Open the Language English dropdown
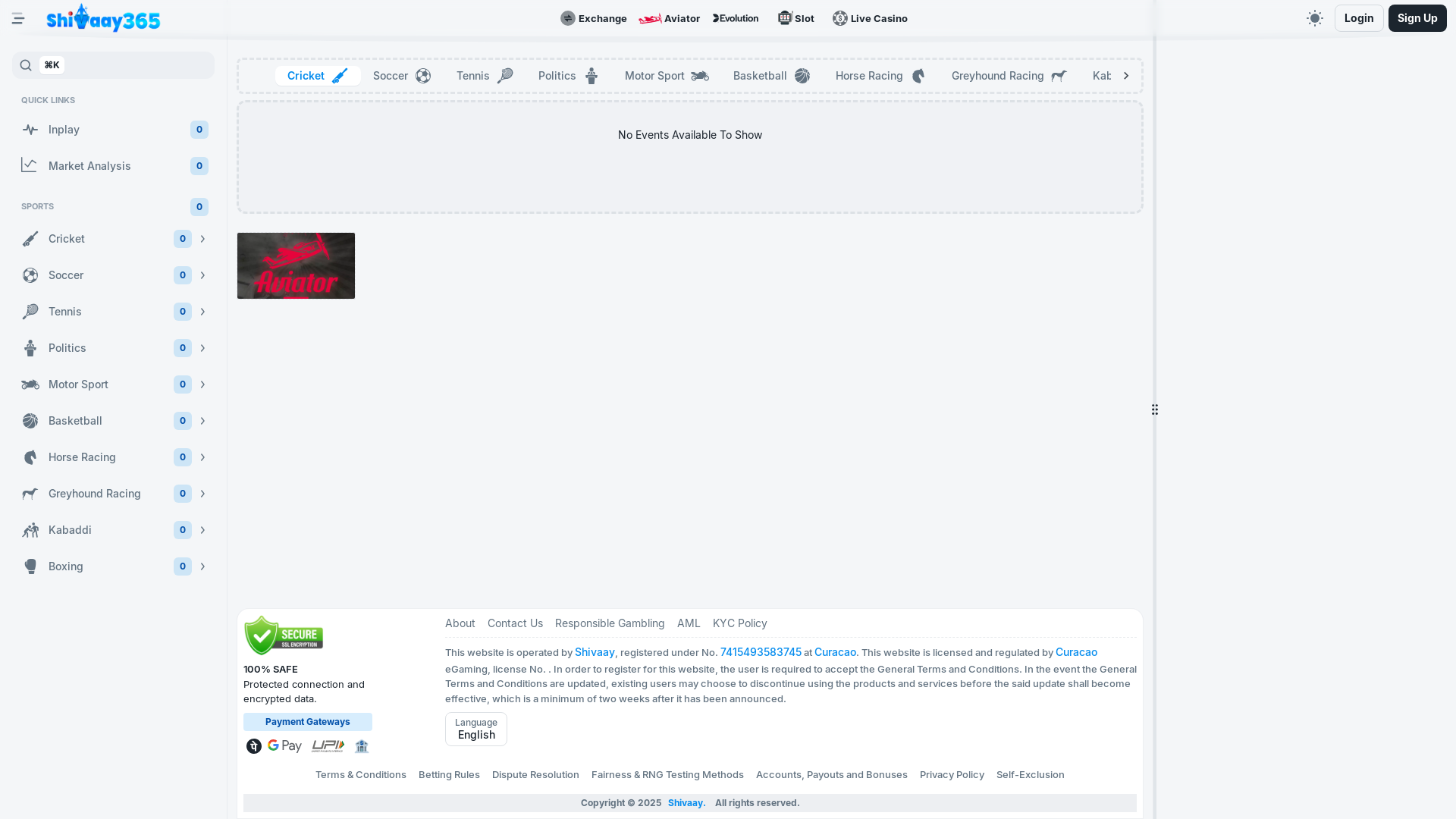Screen dimensions: 1456x819 pos(476,729)
